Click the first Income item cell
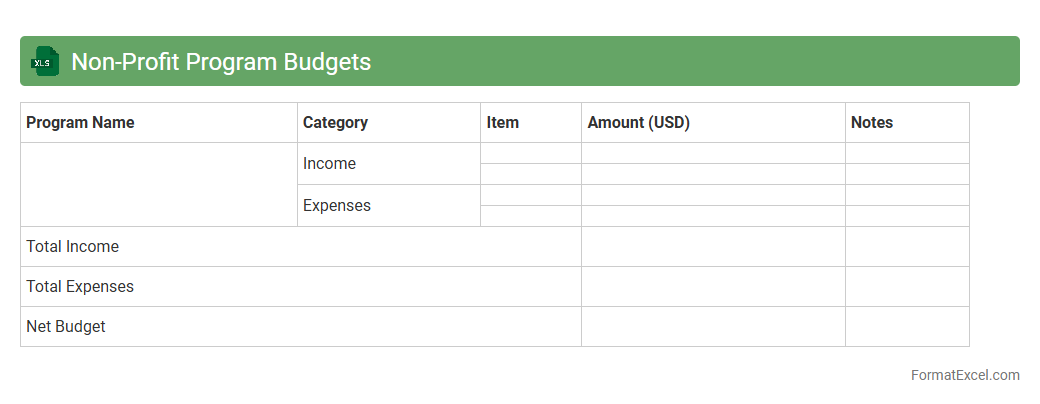The width and height of the screenshot is (1040, 404). pos(531,153)
